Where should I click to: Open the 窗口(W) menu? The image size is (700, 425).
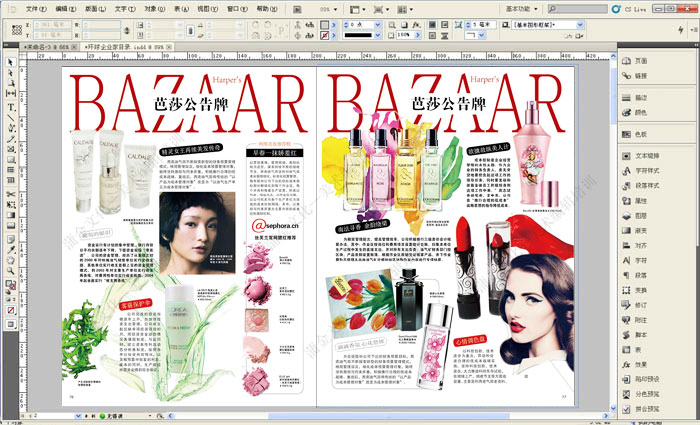tap(238, 9)
